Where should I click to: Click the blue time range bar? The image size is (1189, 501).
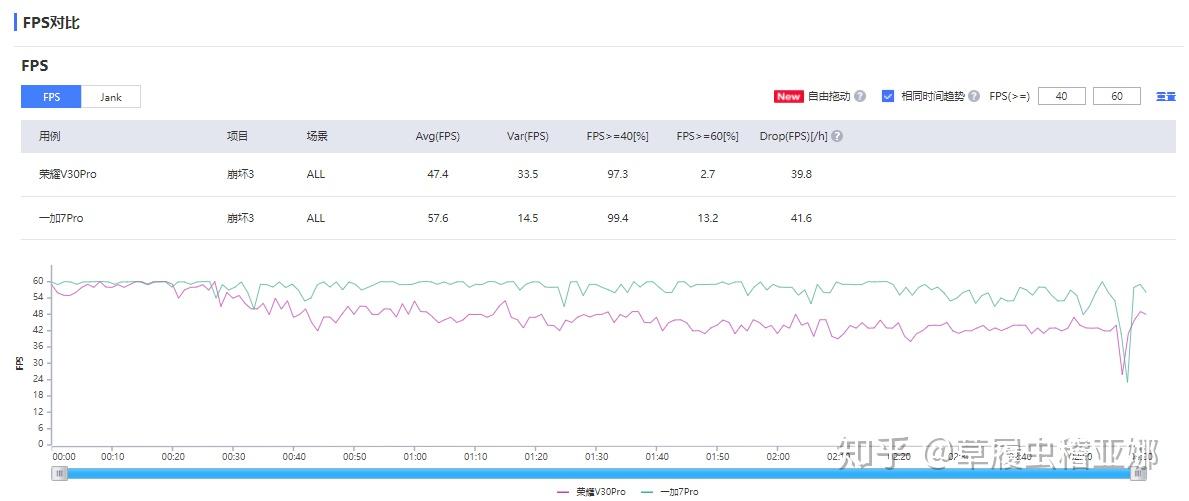tap(599, 473)
